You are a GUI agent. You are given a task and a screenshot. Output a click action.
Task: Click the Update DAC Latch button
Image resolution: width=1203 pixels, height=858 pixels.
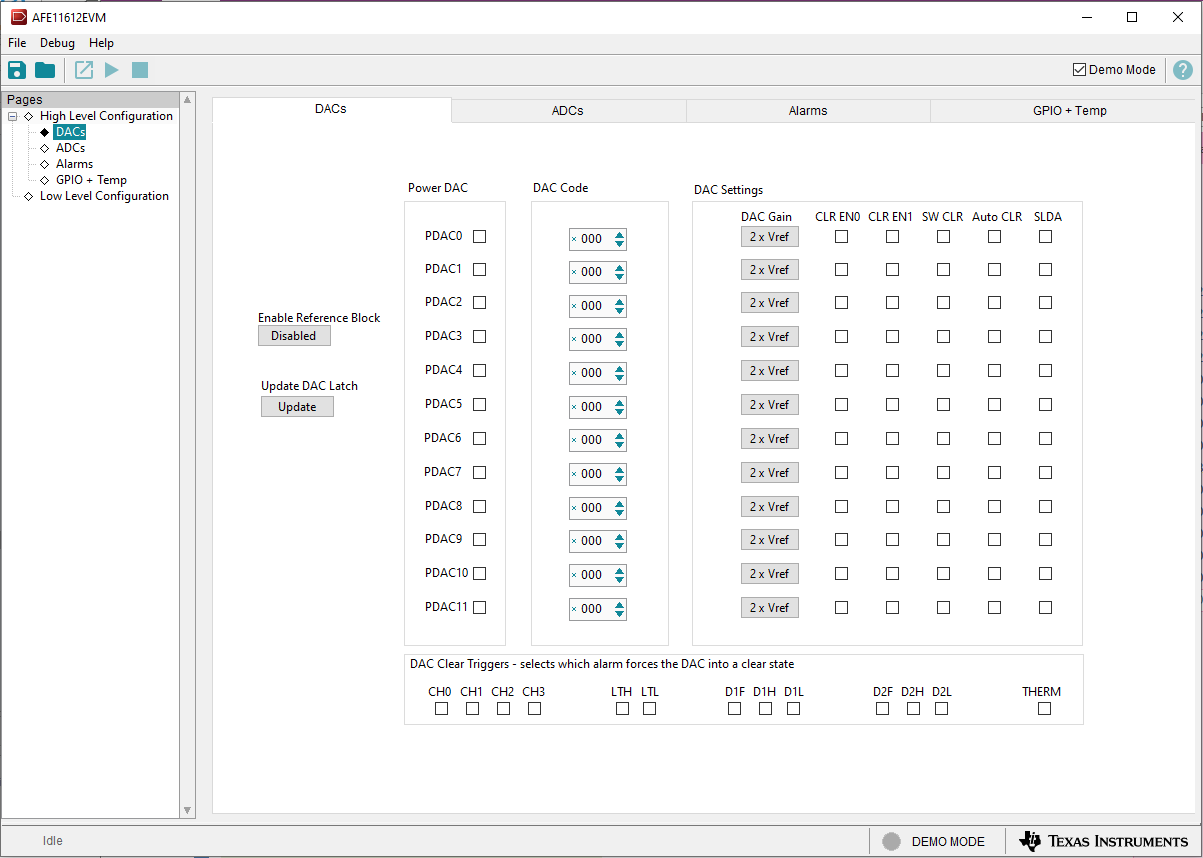click(x=297, y=406)
